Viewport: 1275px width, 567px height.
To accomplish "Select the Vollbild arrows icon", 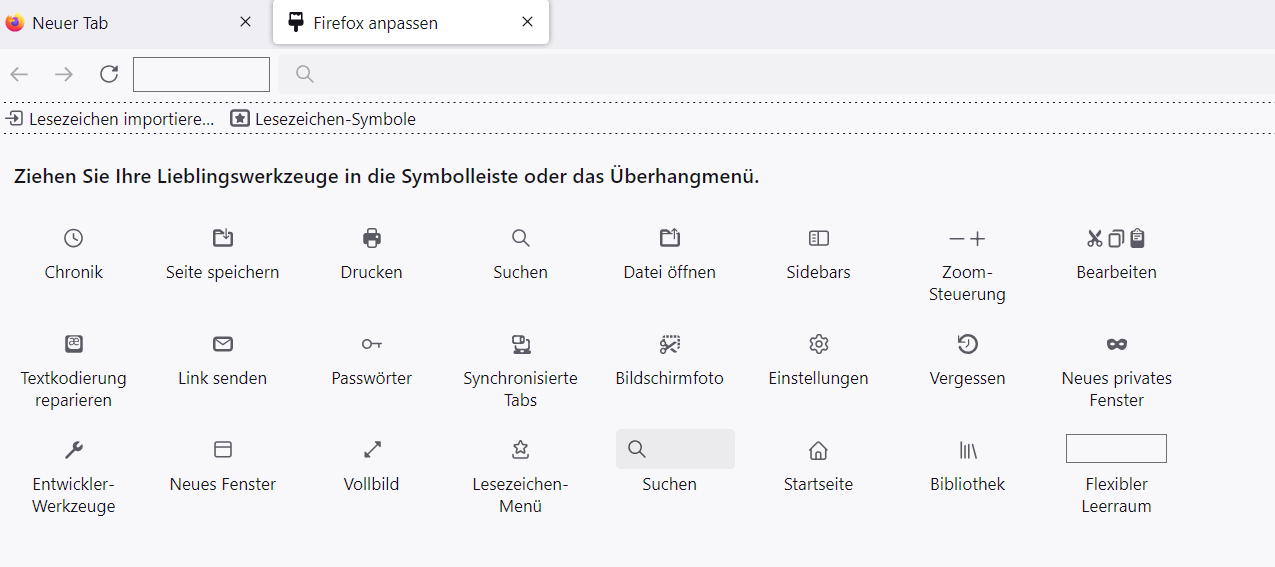I will [372, 449].
